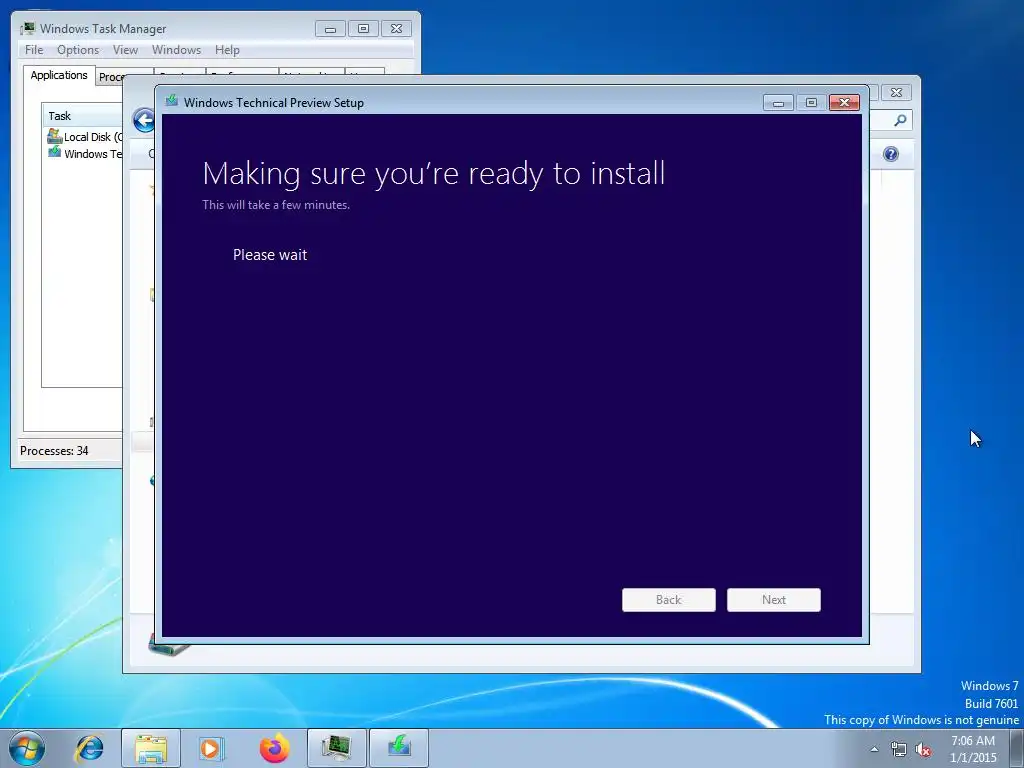Image resolution: width=1024 pixels, height=768 pixels.
Task: Switch to Task Manager taskbar button
Action: [336, 748]
